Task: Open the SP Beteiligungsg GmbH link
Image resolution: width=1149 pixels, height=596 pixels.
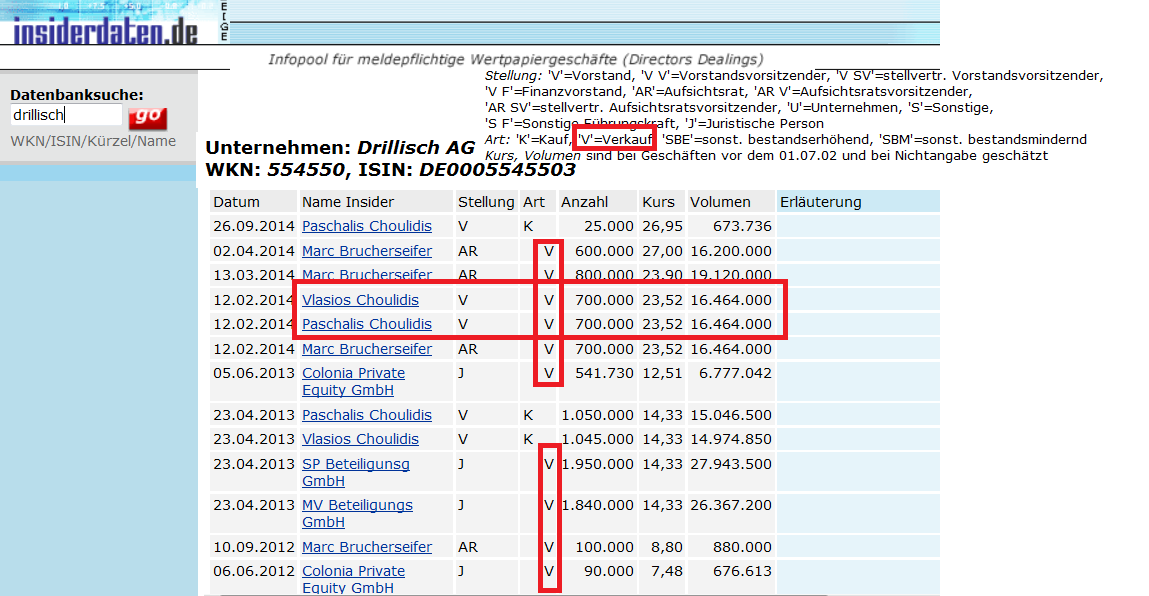Action: click(x=355, y=473)
